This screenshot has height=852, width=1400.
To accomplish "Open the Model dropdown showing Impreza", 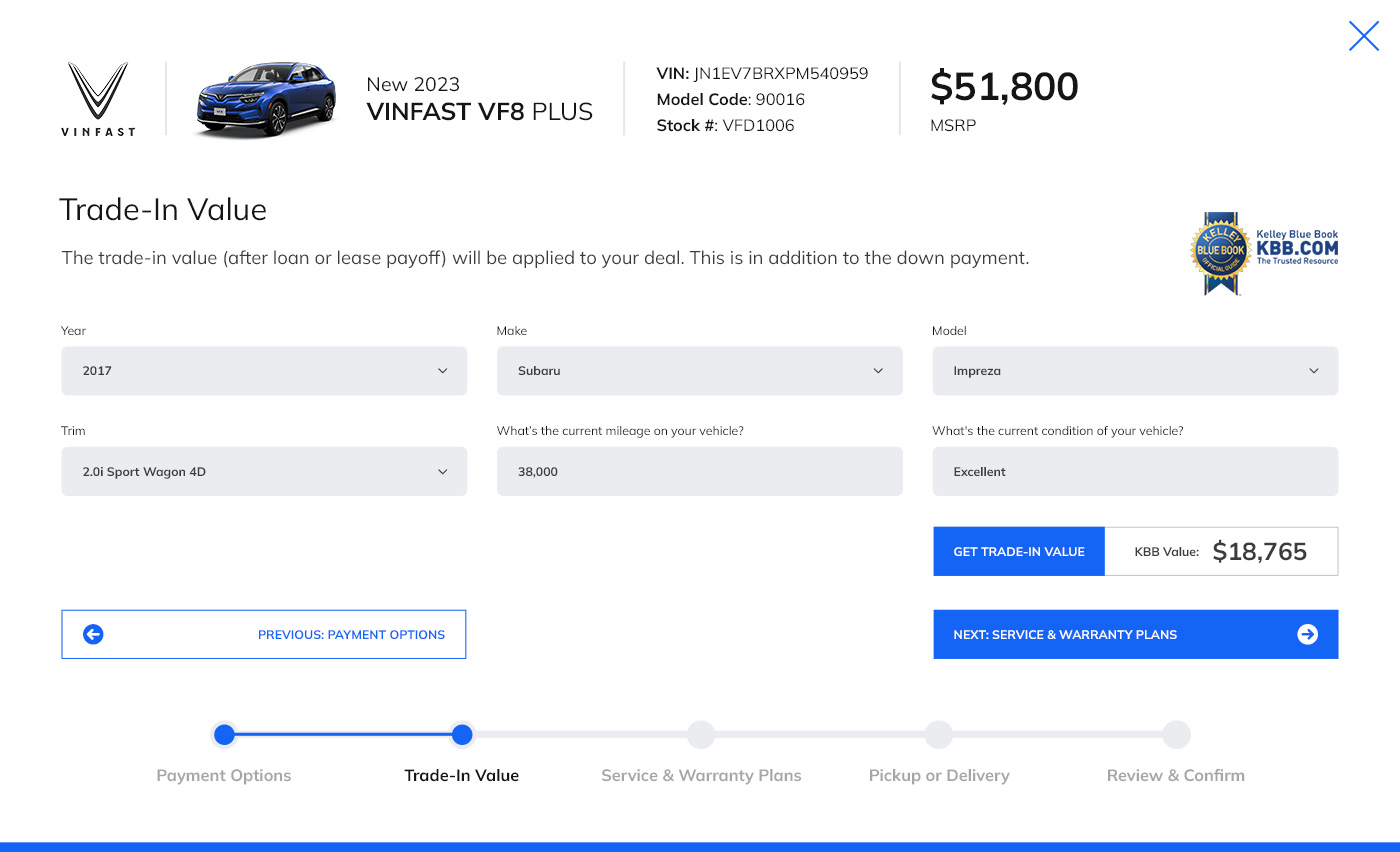I will (1135, 371).
